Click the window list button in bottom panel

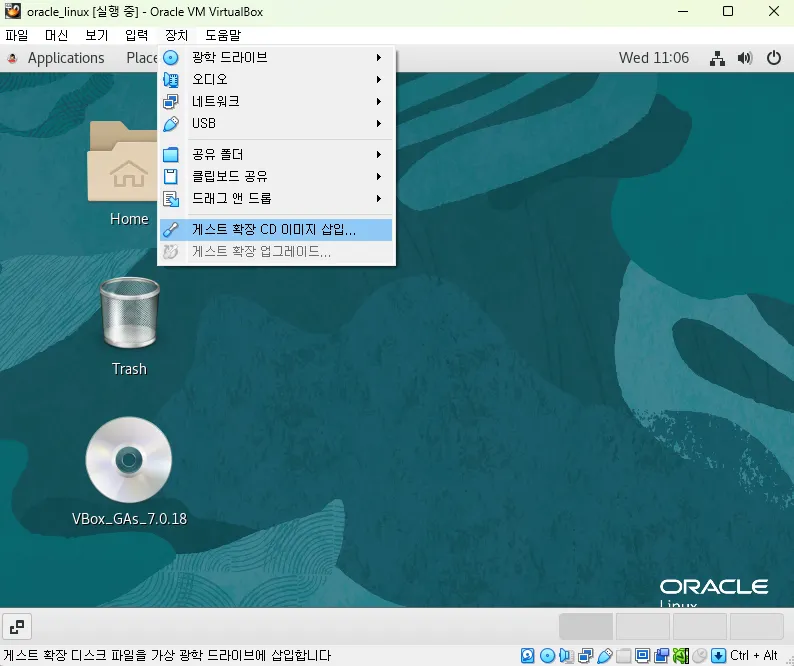pos(17,626)
